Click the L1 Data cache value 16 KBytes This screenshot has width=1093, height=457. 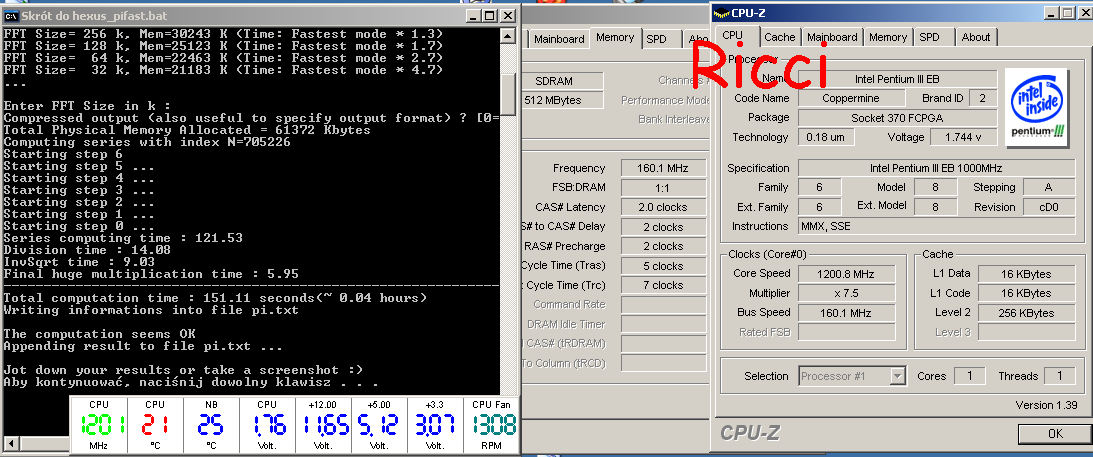[x=1026, y=274]
